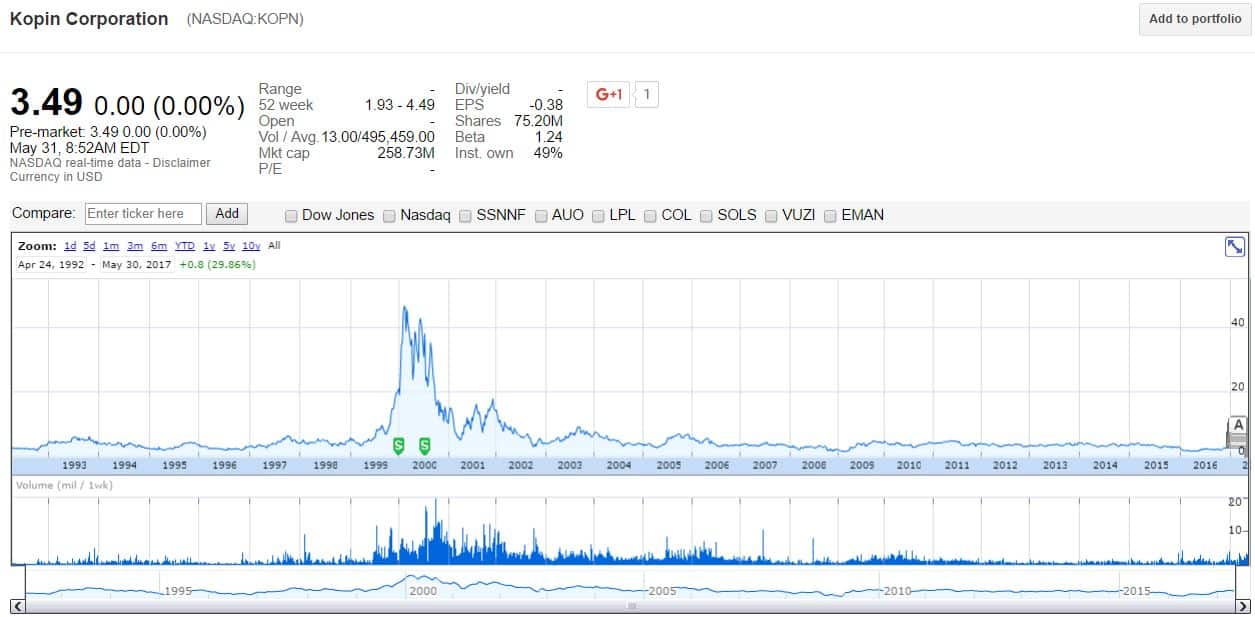Click the Add compare button
This screenshot has width=1255, height=617.
[228, 213]
